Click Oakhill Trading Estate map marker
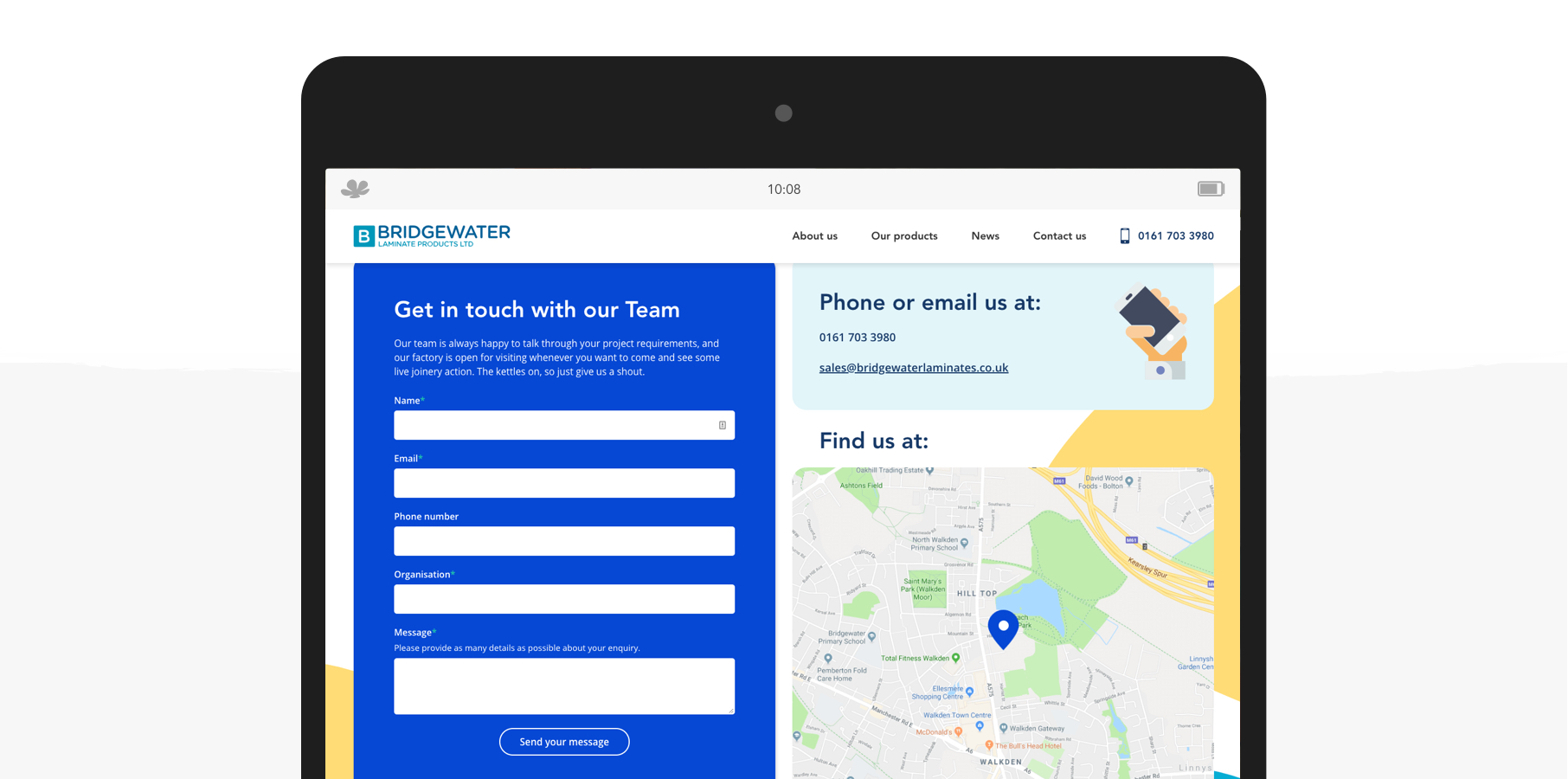 (930, 471)
